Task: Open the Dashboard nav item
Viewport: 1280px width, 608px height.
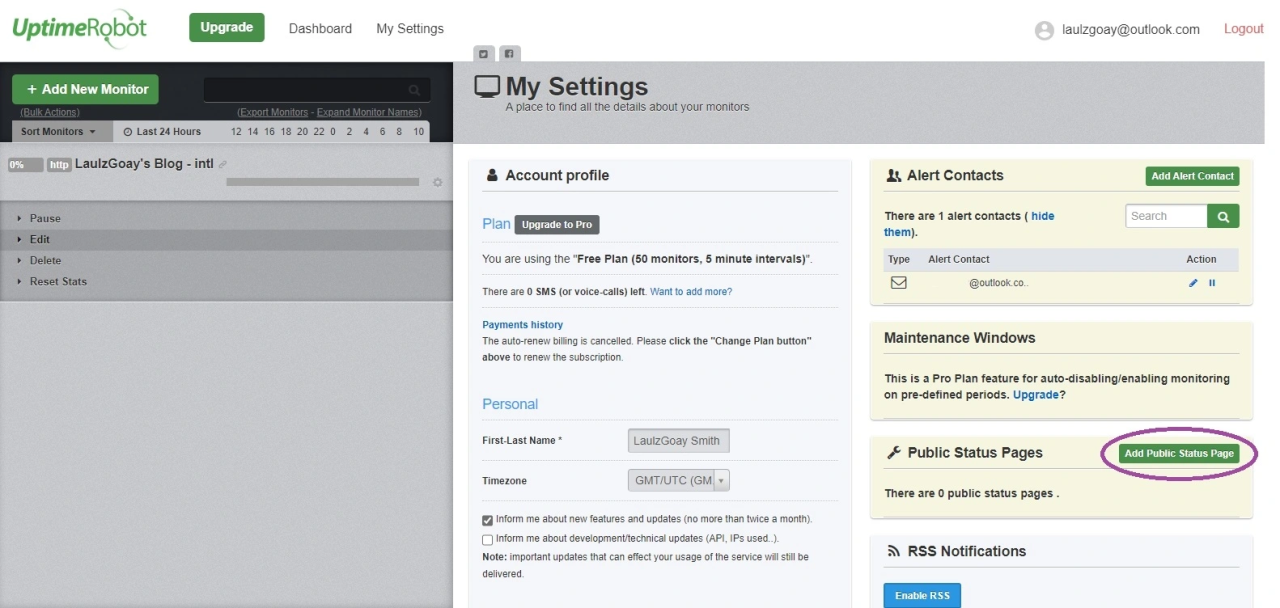Action: (x=320, y=29)
